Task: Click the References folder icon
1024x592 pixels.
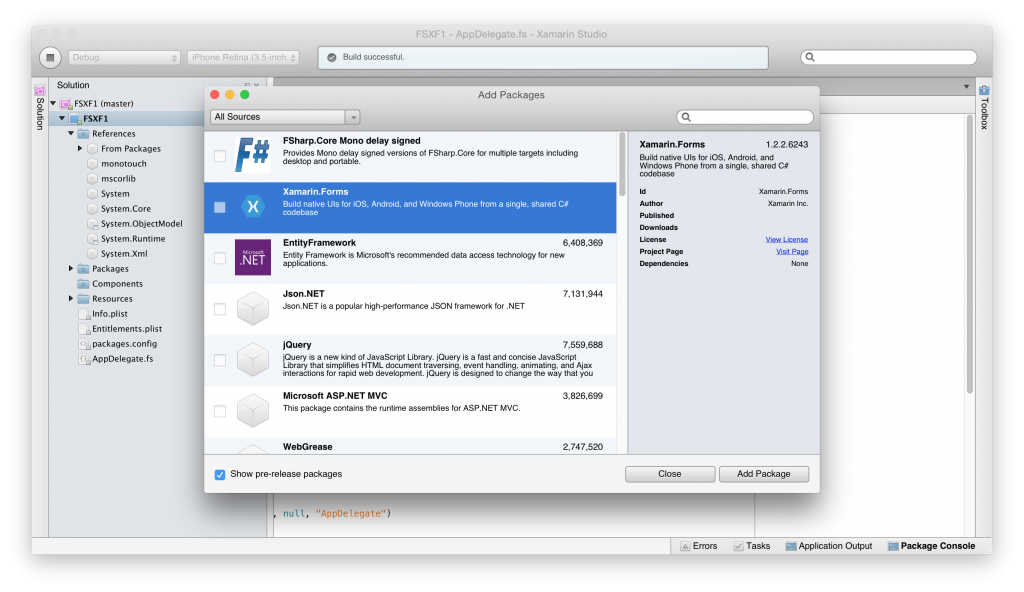Action: [x=84, y=133]
